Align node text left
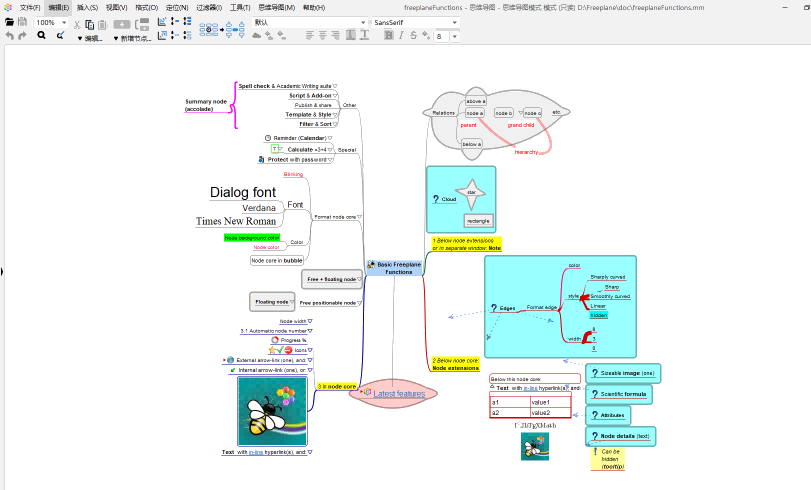 point(309,35)
